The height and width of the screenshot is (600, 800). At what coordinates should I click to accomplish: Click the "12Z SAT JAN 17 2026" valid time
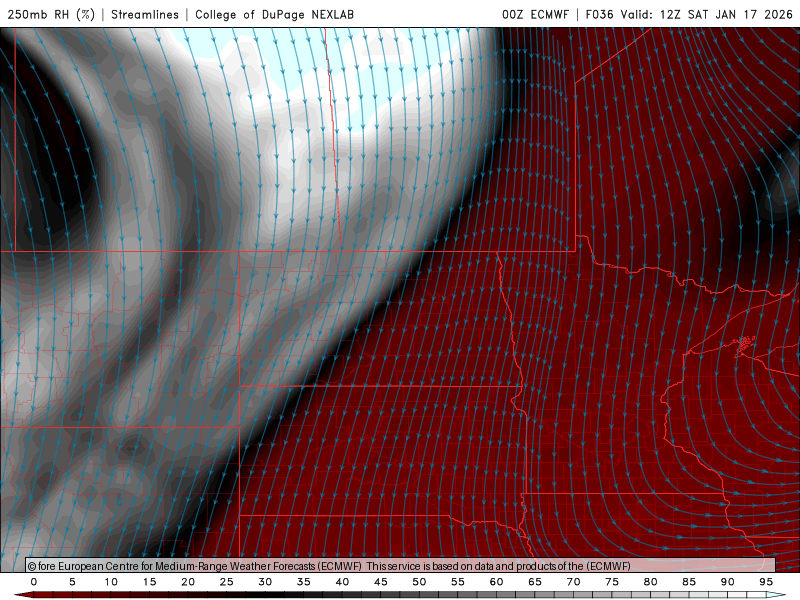click(x=726, y=14)
